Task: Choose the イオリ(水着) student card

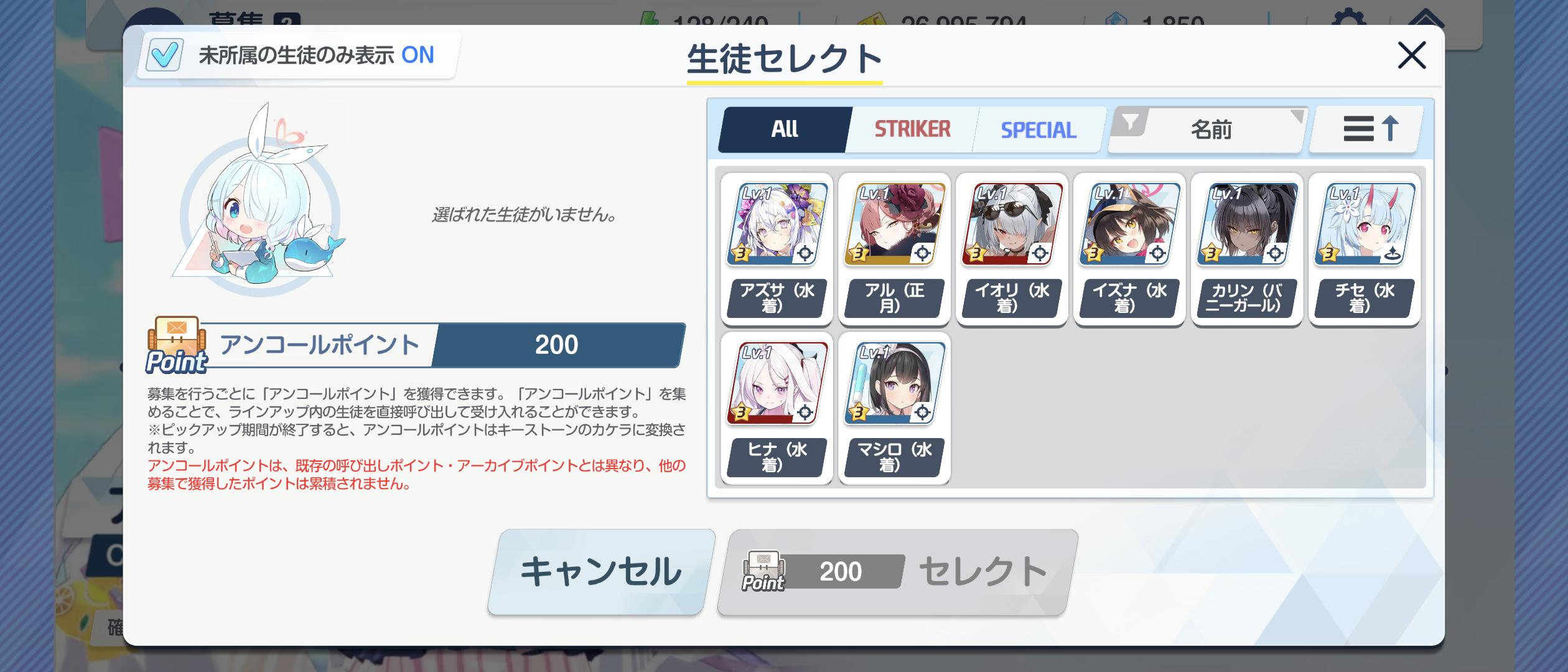Action: click(x=1012, y=249)
